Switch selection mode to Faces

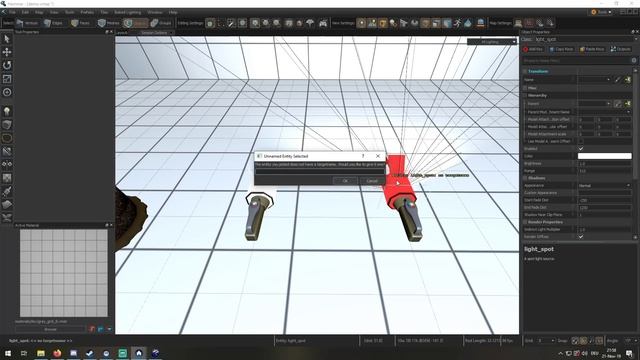80,23
